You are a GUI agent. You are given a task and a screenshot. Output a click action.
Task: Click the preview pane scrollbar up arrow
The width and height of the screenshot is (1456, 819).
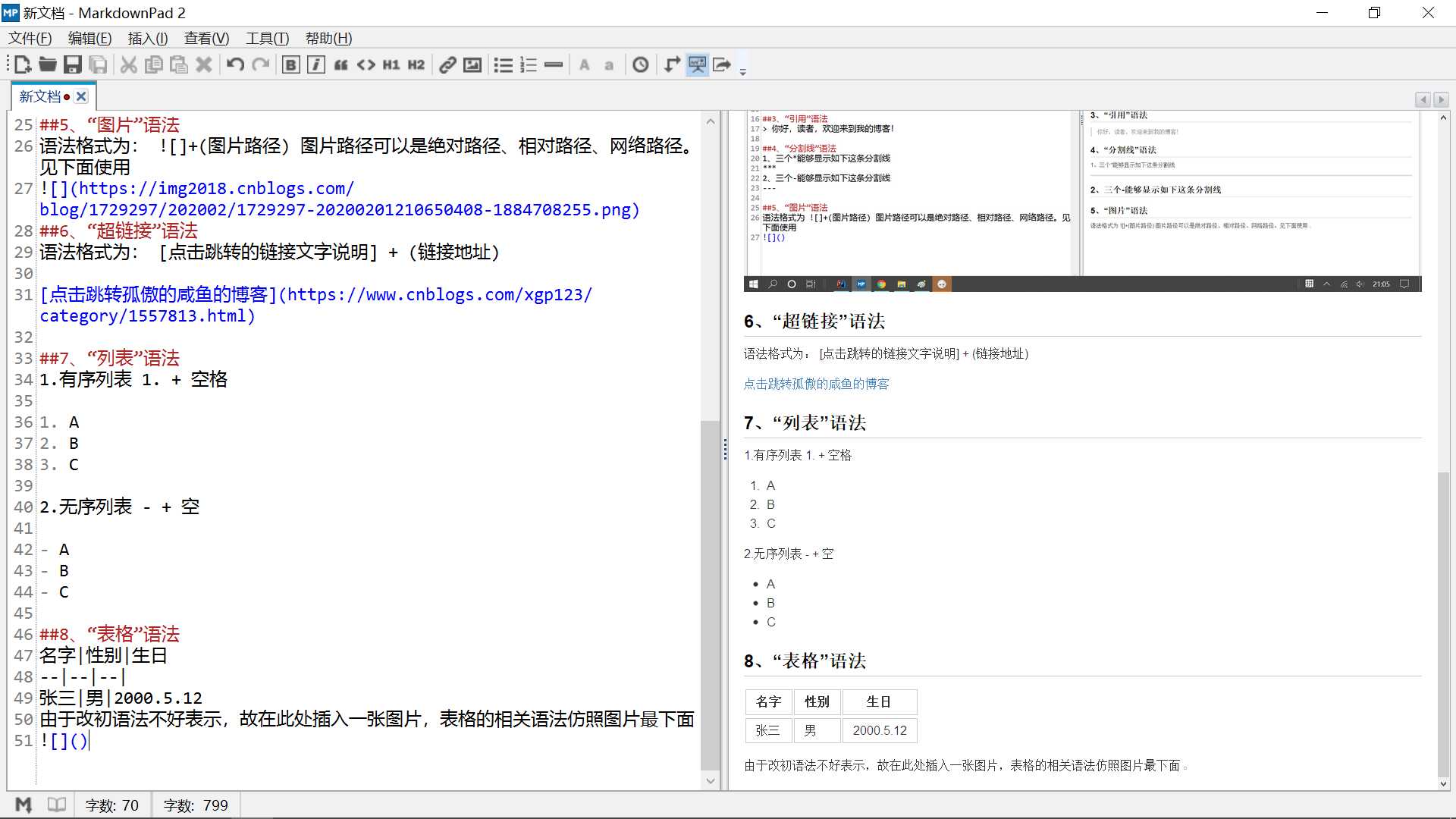[1443, 118]
